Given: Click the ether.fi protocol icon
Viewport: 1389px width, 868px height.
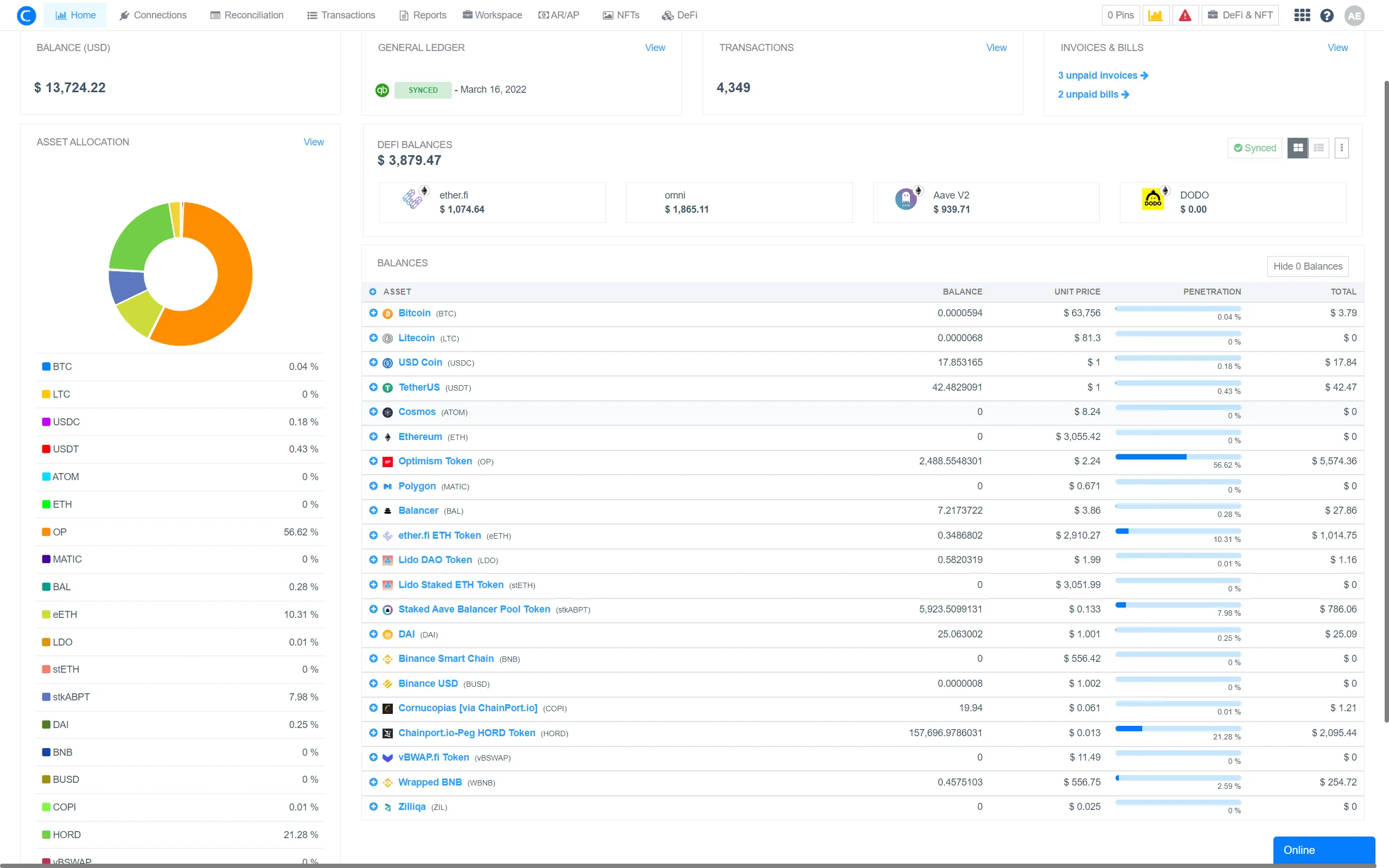Looking at the screenshot, I should (413, 199).
